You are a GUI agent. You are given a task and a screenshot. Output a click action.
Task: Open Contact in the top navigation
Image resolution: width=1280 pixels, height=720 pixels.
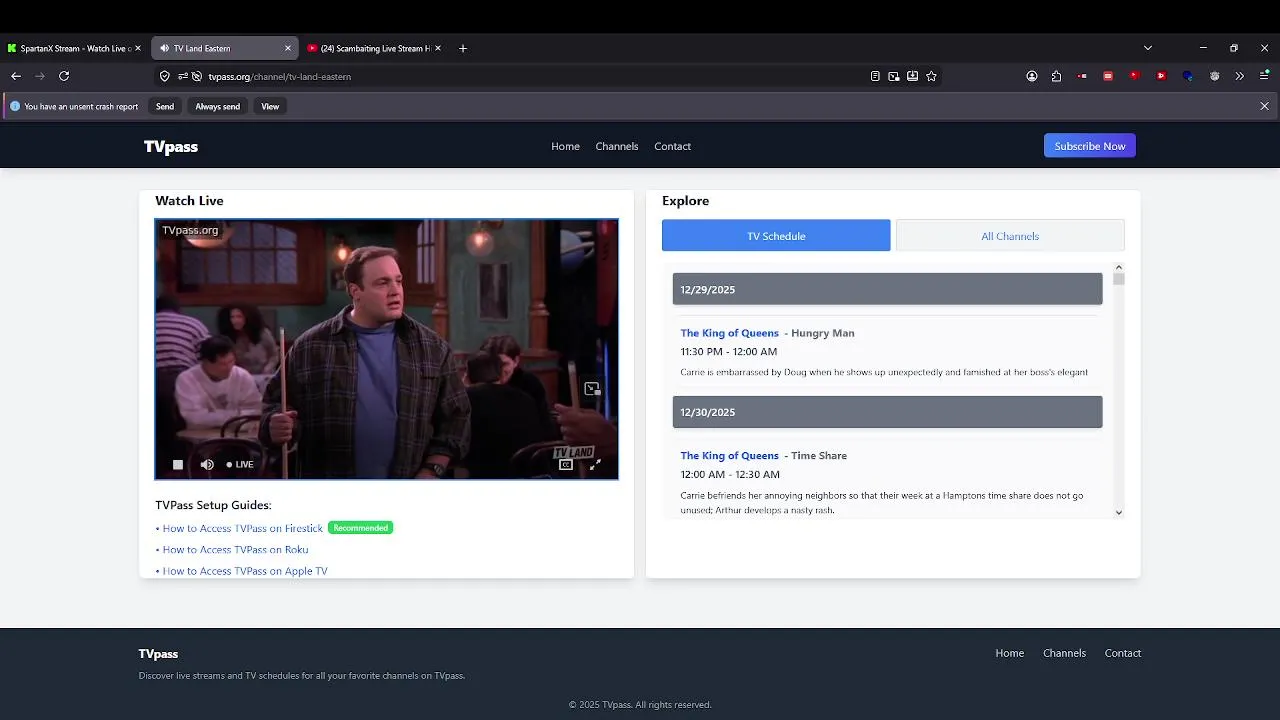coord(673,146)
